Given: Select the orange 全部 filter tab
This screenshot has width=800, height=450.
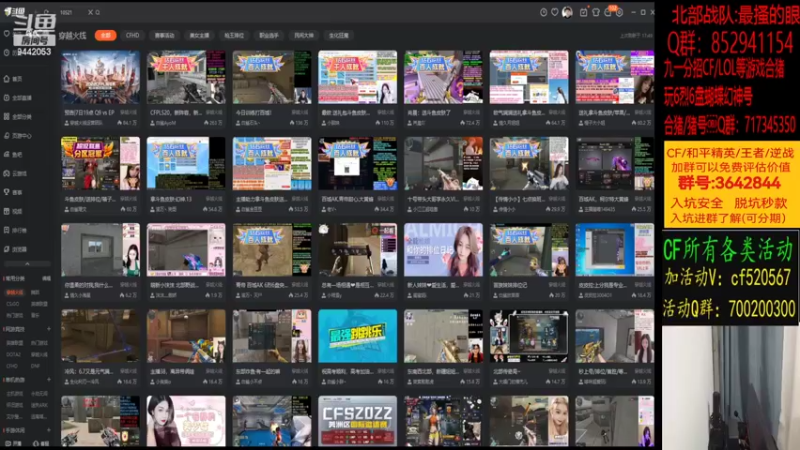Looking at the screenshot, I should pos(106,35).
